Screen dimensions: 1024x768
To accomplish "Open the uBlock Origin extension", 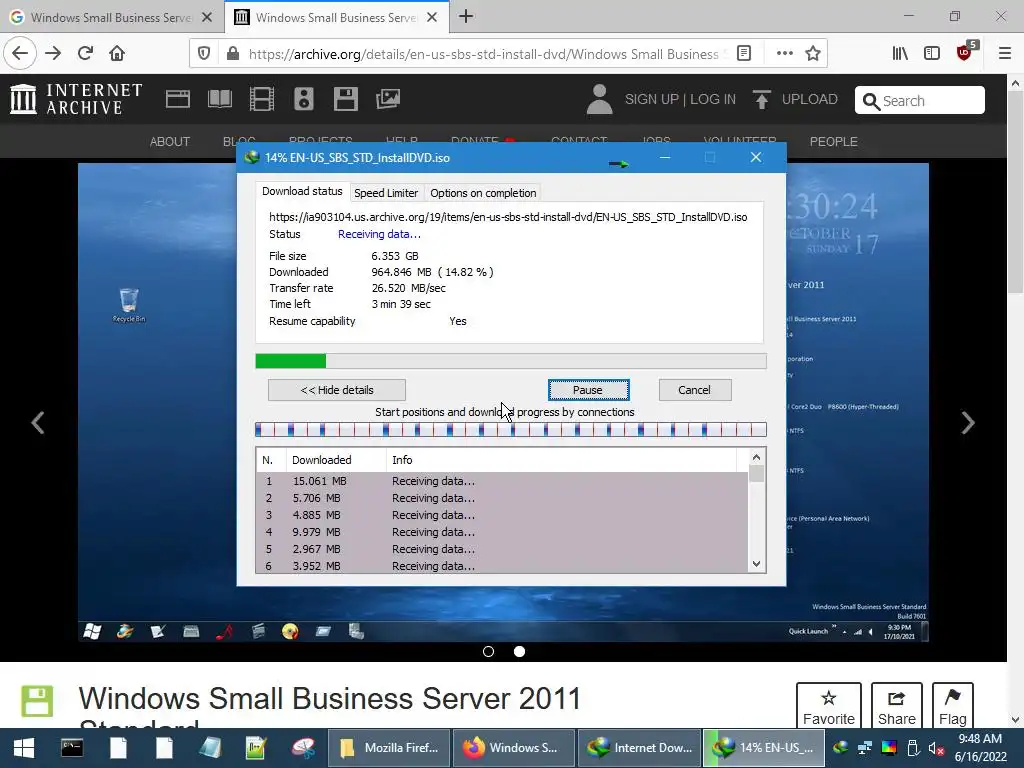I will pos(965,52).
